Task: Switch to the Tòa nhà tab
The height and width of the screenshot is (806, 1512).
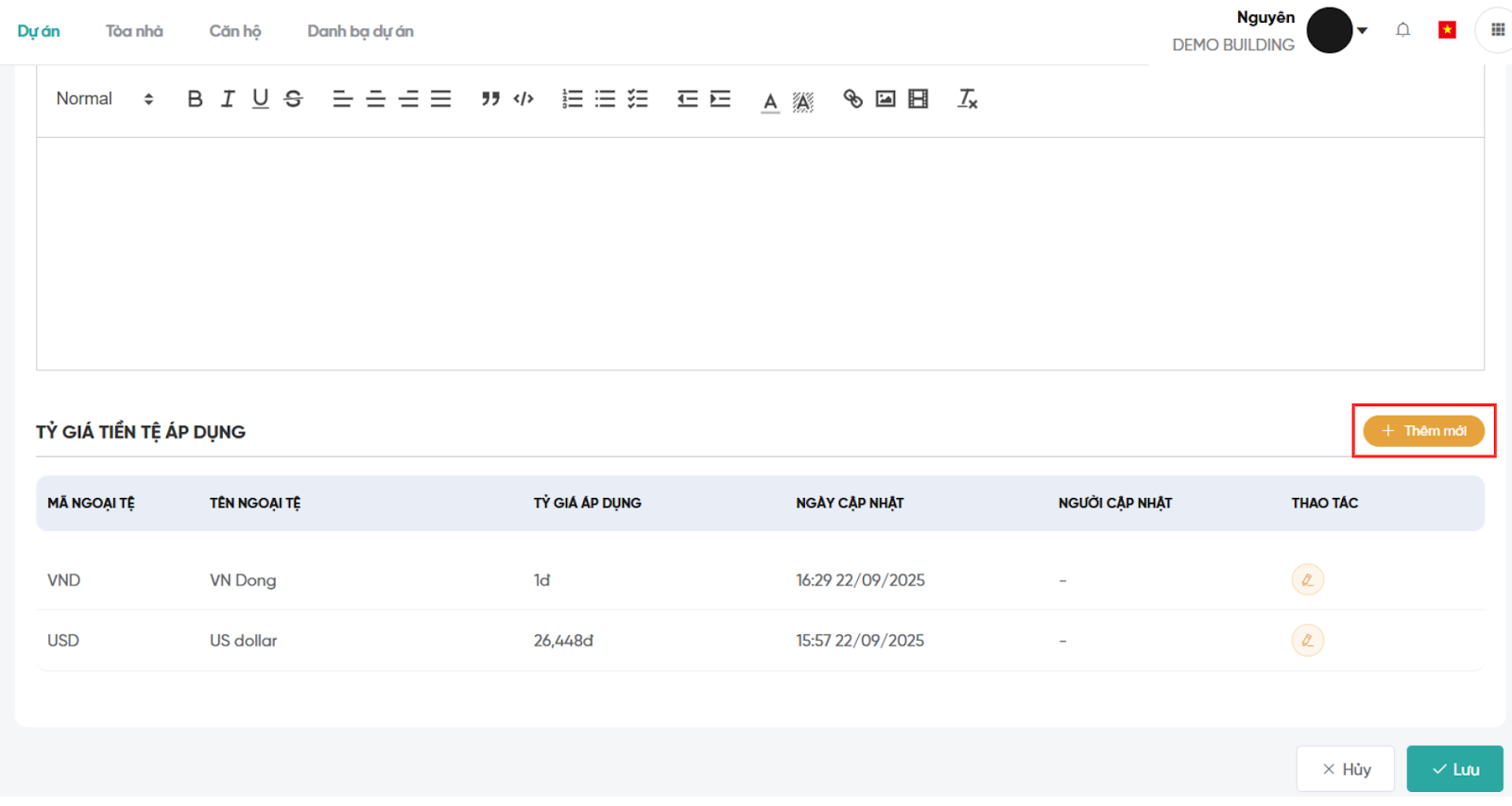Action: click(134, 31)
